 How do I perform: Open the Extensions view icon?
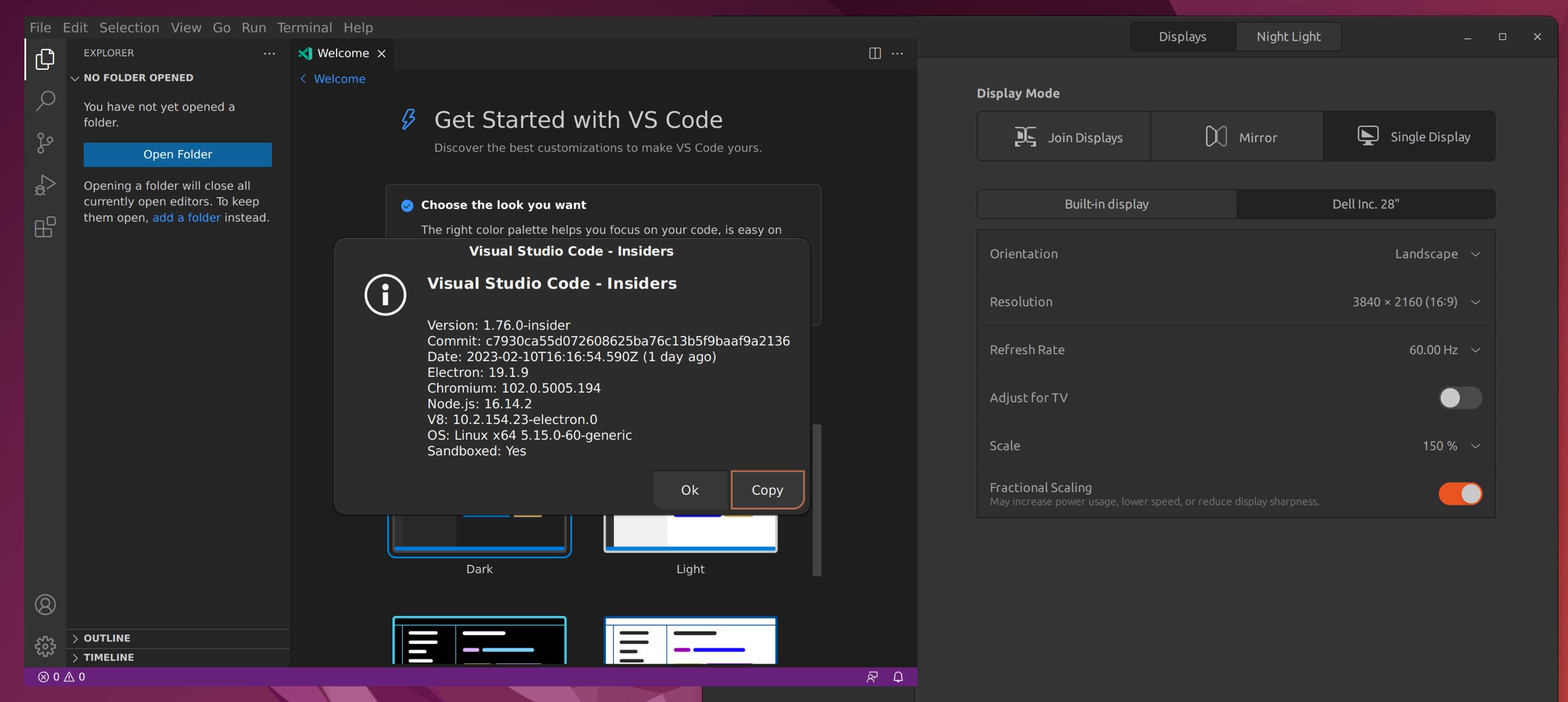click(x=45, y=226)
